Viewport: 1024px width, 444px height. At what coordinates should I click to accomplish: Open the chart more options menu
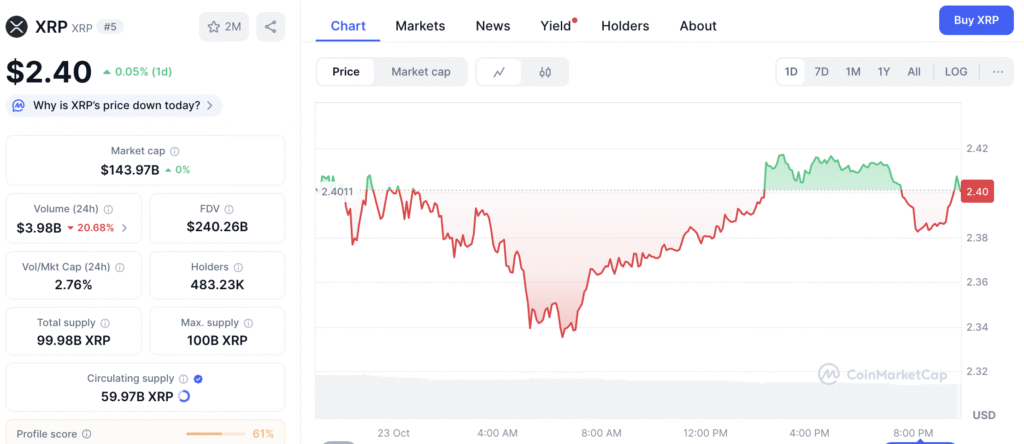click(x=998, y=72)
